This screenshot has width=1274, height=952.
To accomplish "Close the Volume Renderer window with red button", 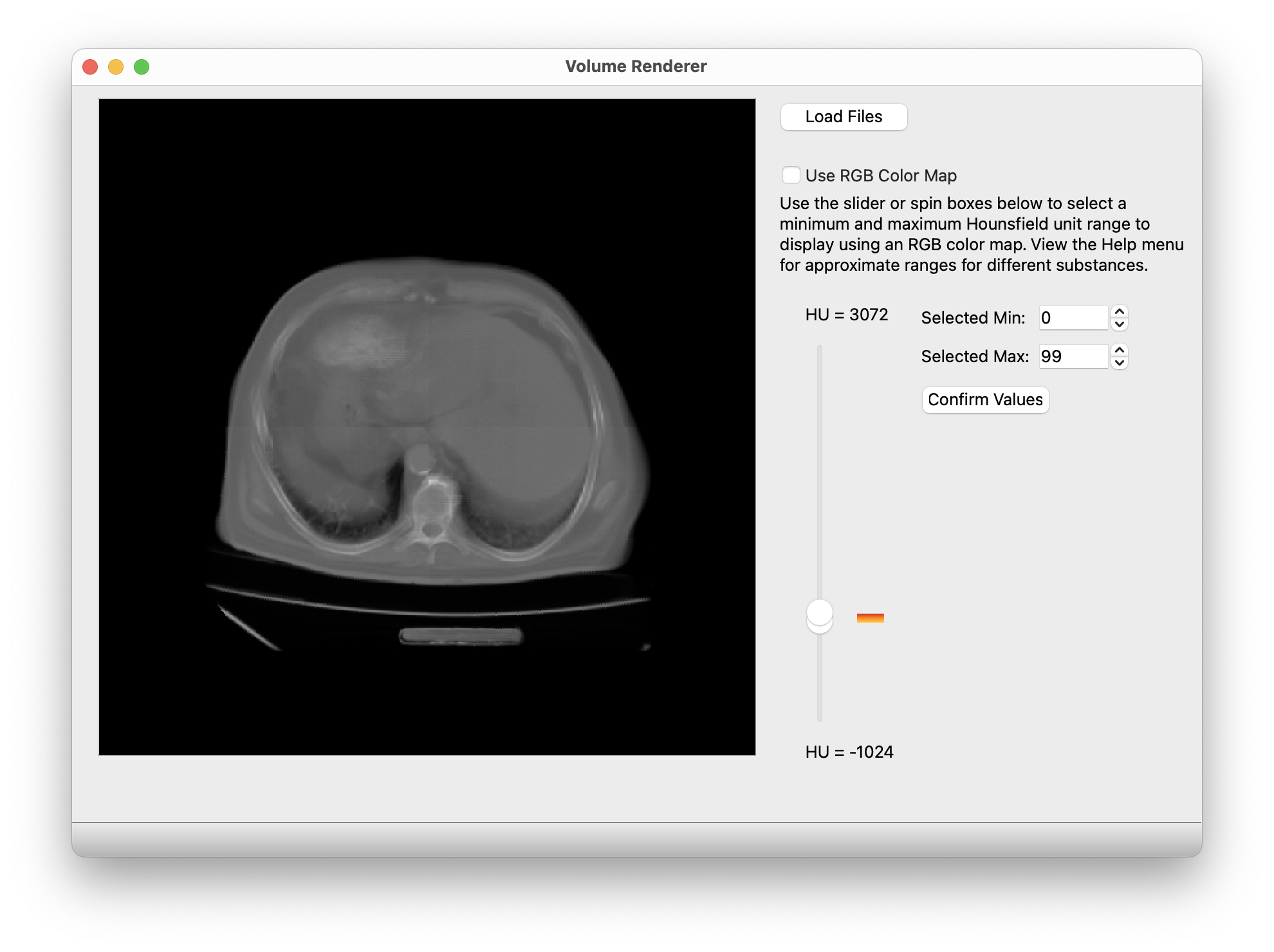I will 90,67.
